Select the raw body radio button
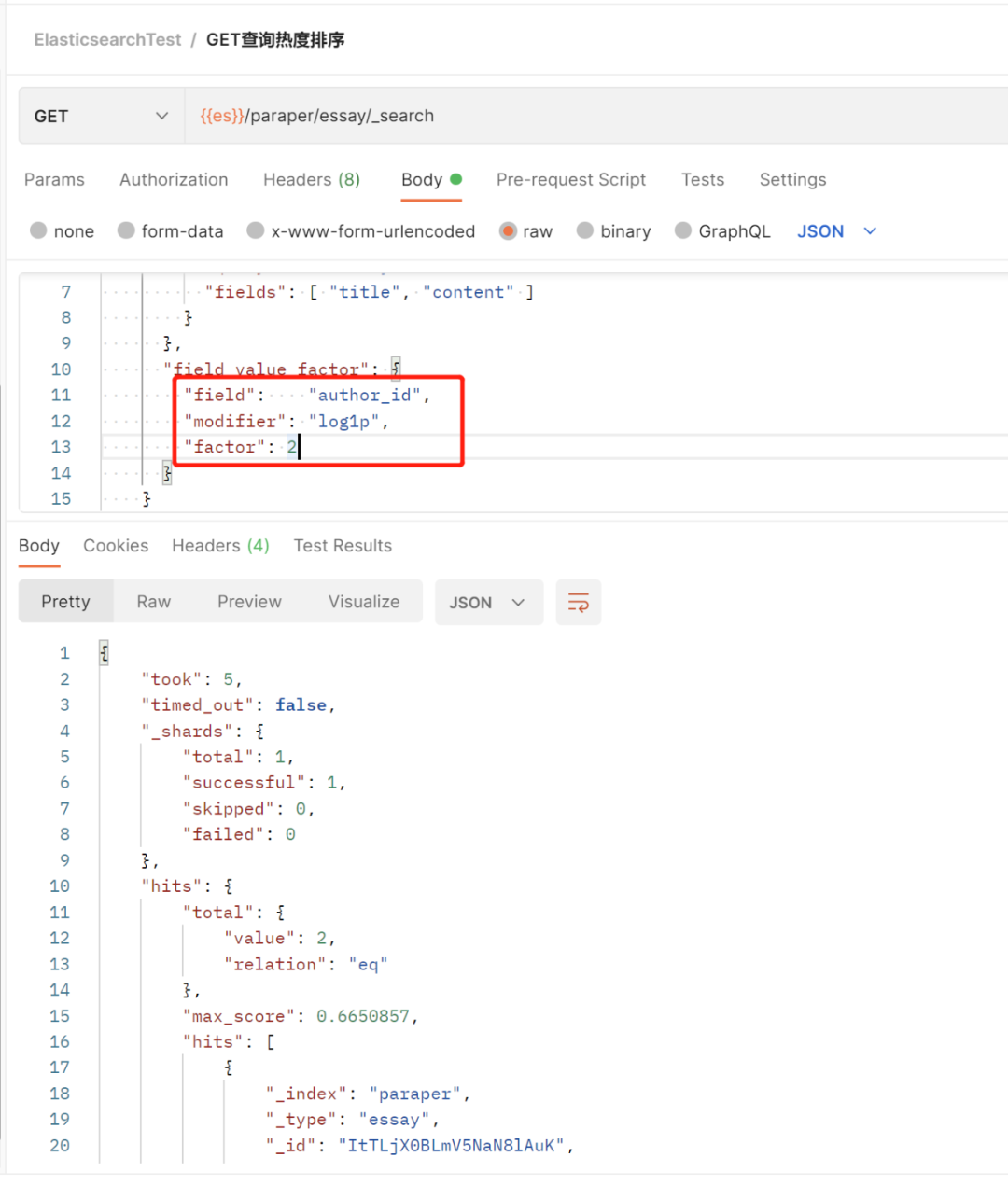The image size is (1008, 1199). 508,230
